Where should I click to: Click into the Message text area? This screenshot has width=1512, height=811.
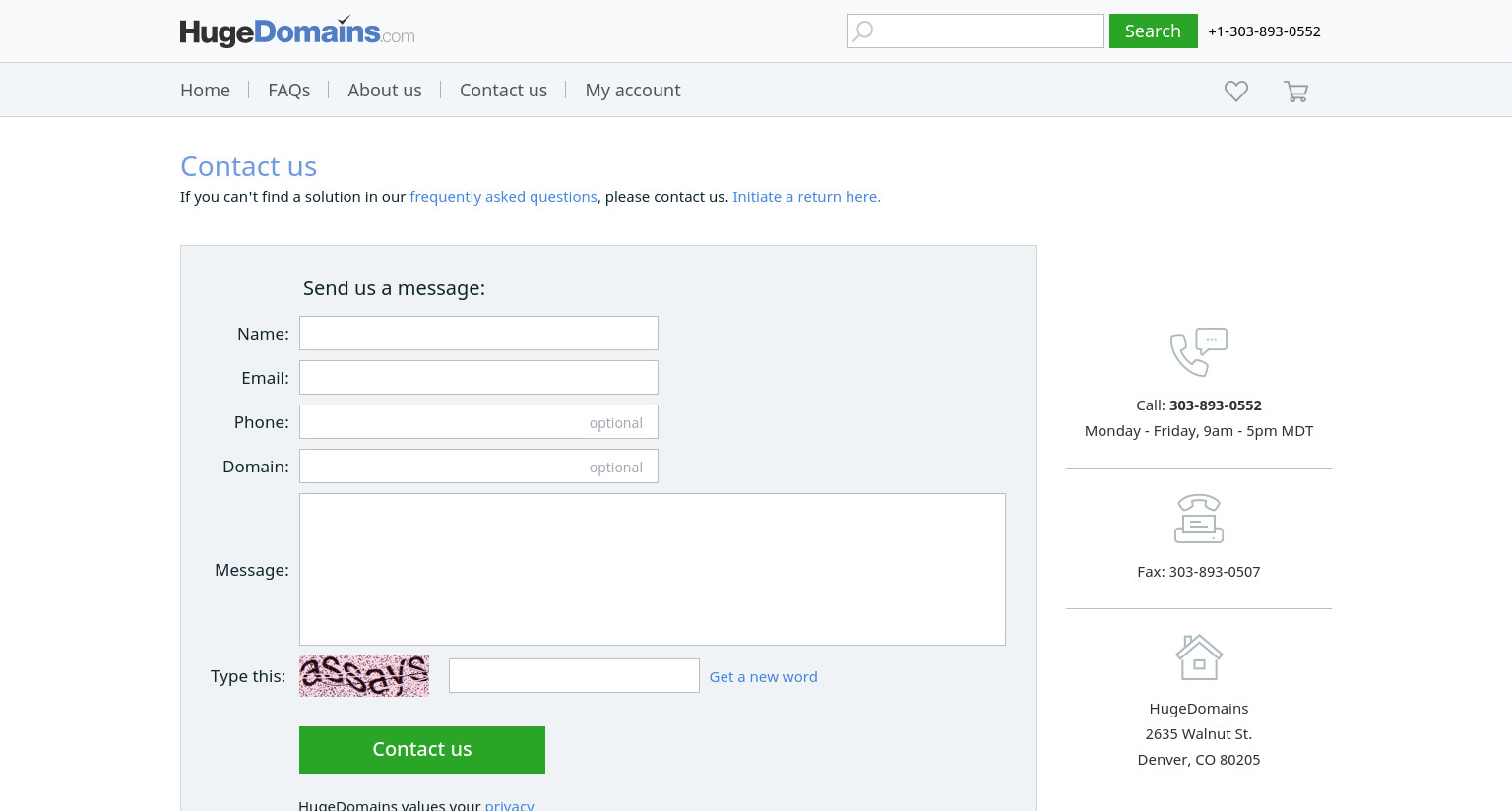pyautogui.click(x=653, y=569)
